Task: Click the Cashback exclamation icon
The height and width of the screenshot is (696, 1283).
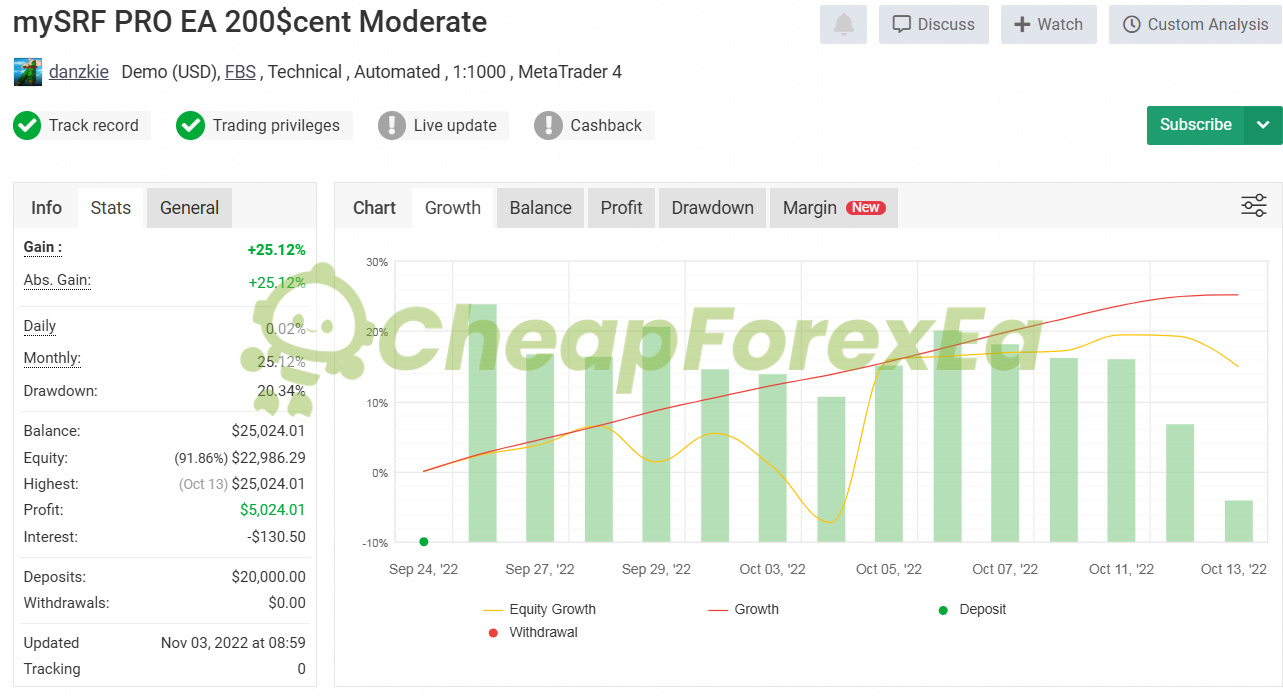Action: (x=548, y=126)
